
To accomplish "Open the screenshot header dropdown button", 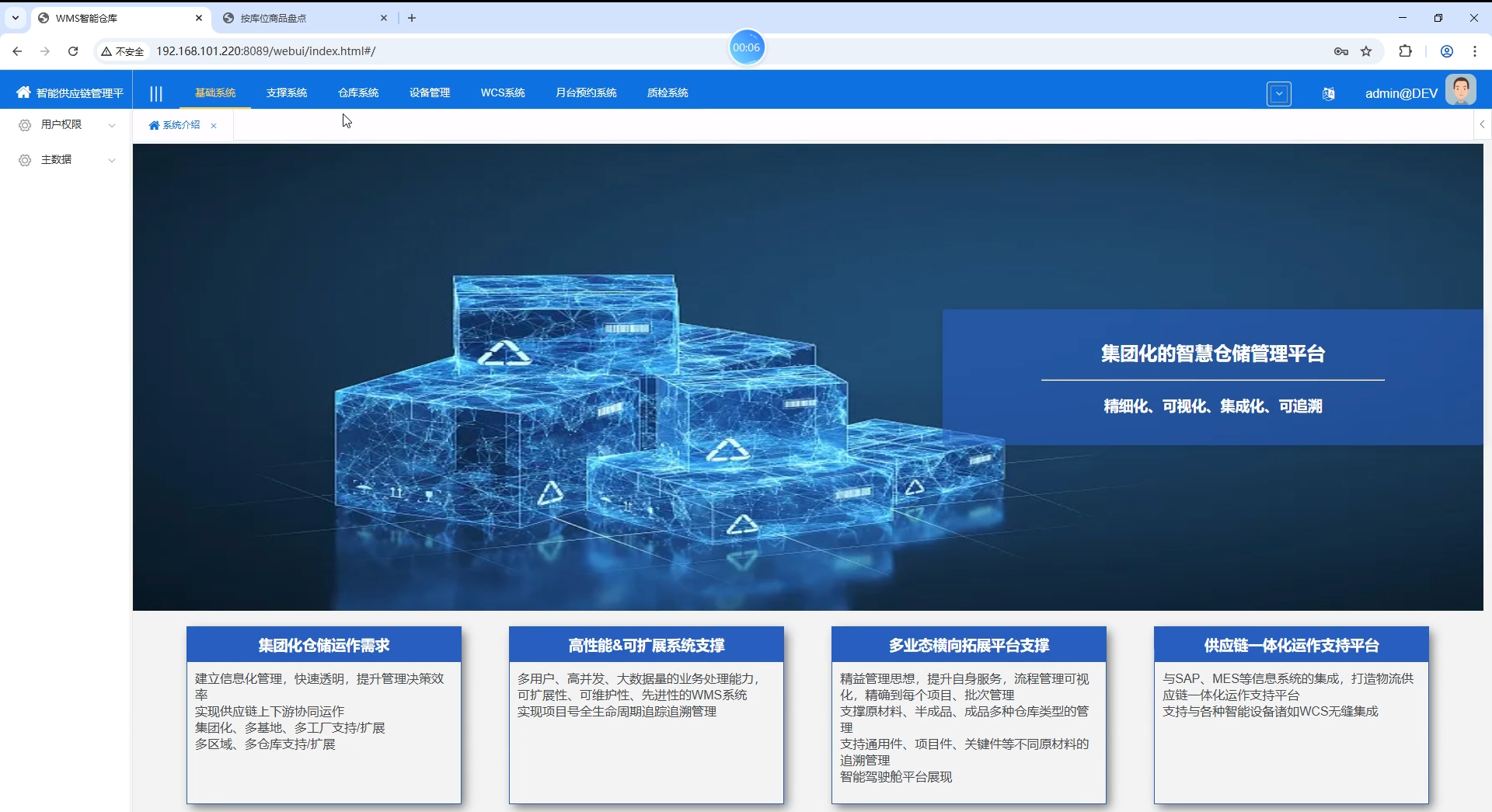I will coord(1279,93).
